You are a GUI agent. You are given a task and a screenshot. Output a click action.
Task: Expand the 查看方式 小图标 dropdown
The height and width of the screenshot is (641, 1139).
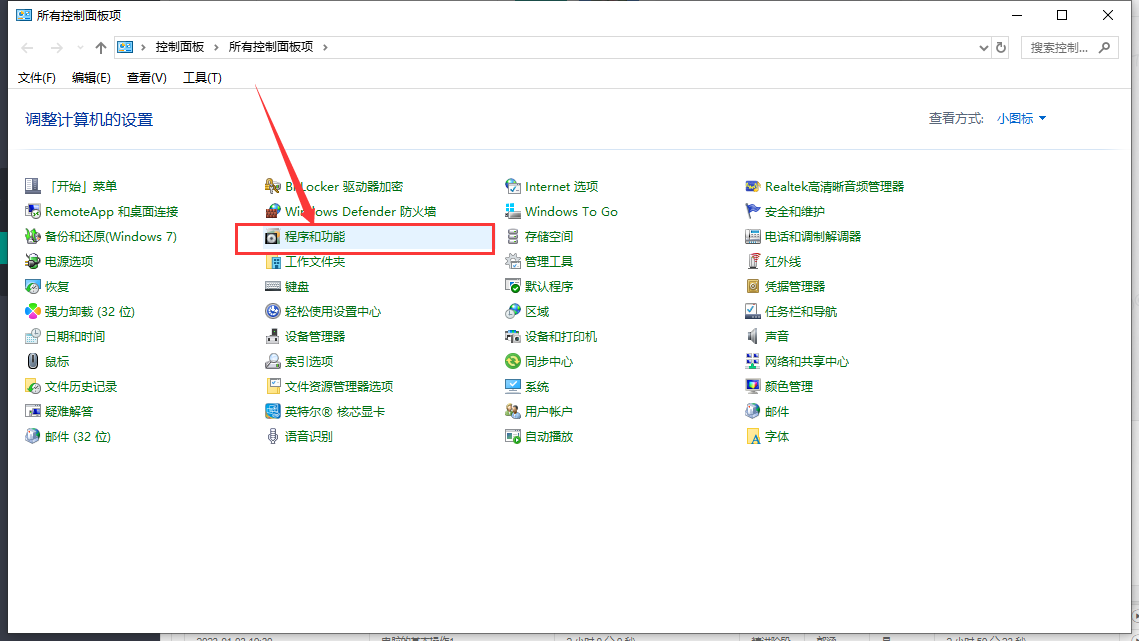(1021, 118)
